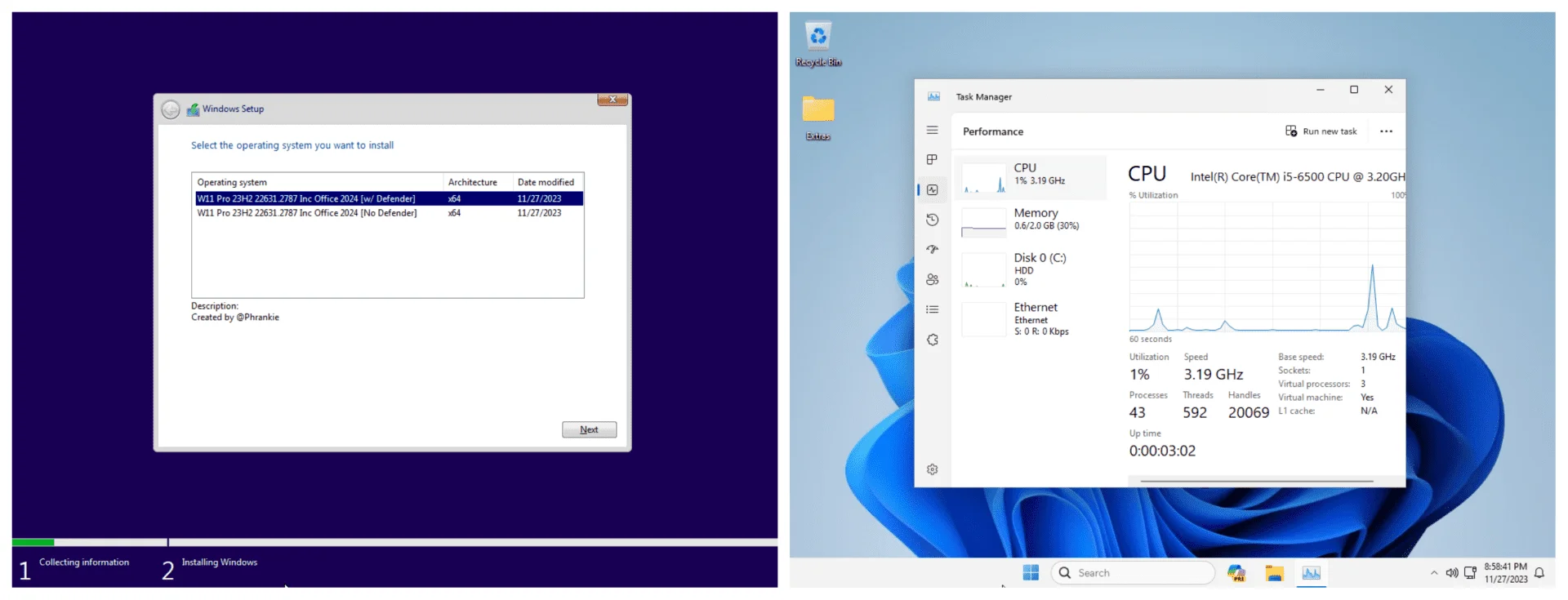Open the Windows Start menu

point(1031,573)
